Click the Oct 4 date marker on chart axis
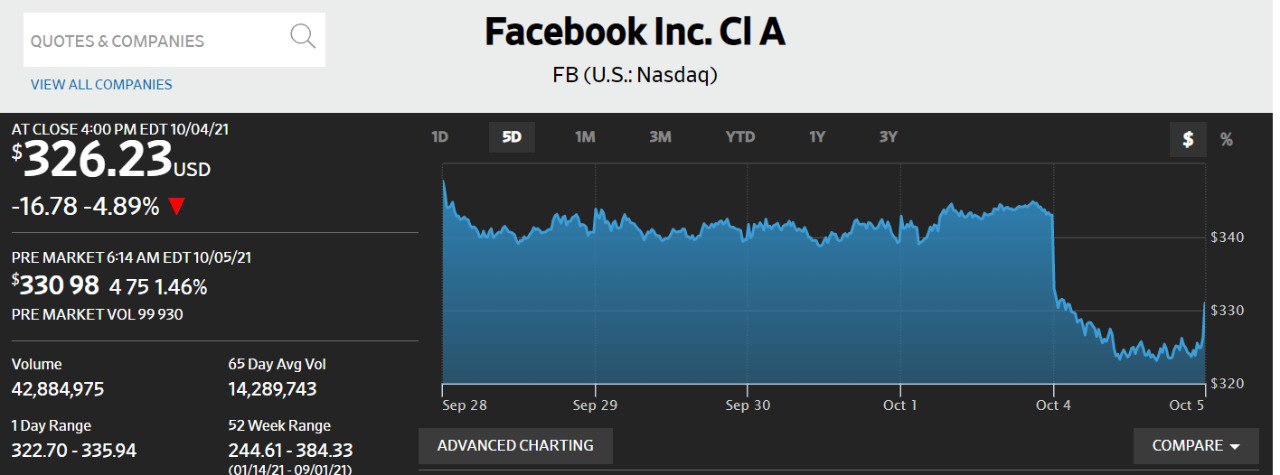This screenshot has height=475, width=1280. pos(1053,405)
